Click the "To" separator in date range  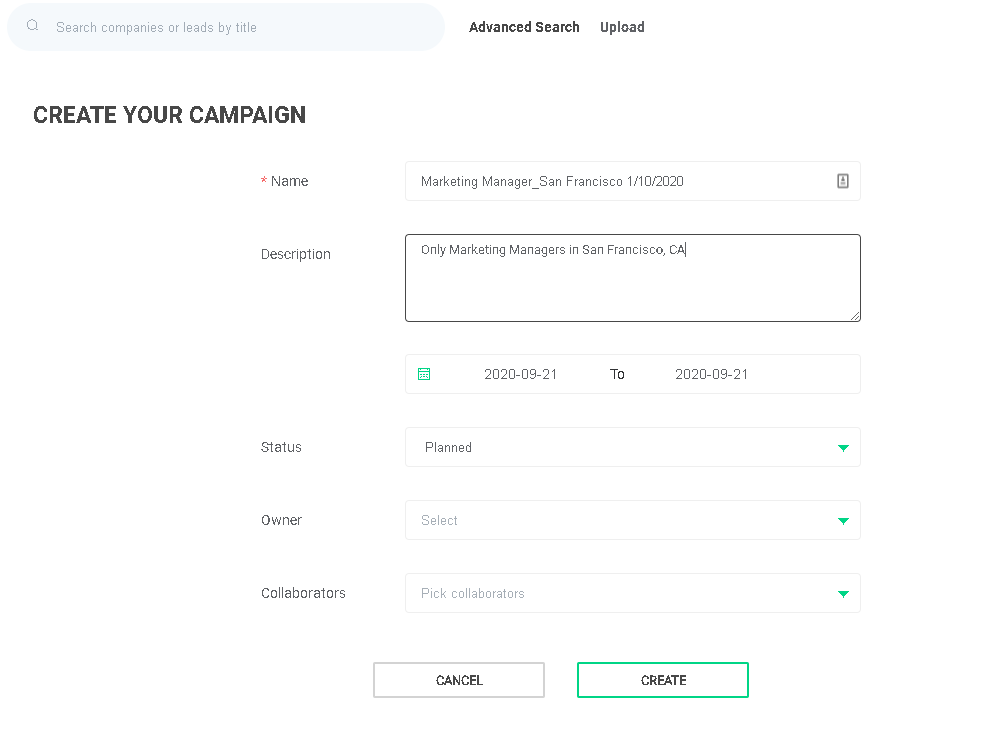(x=617, y=374)
